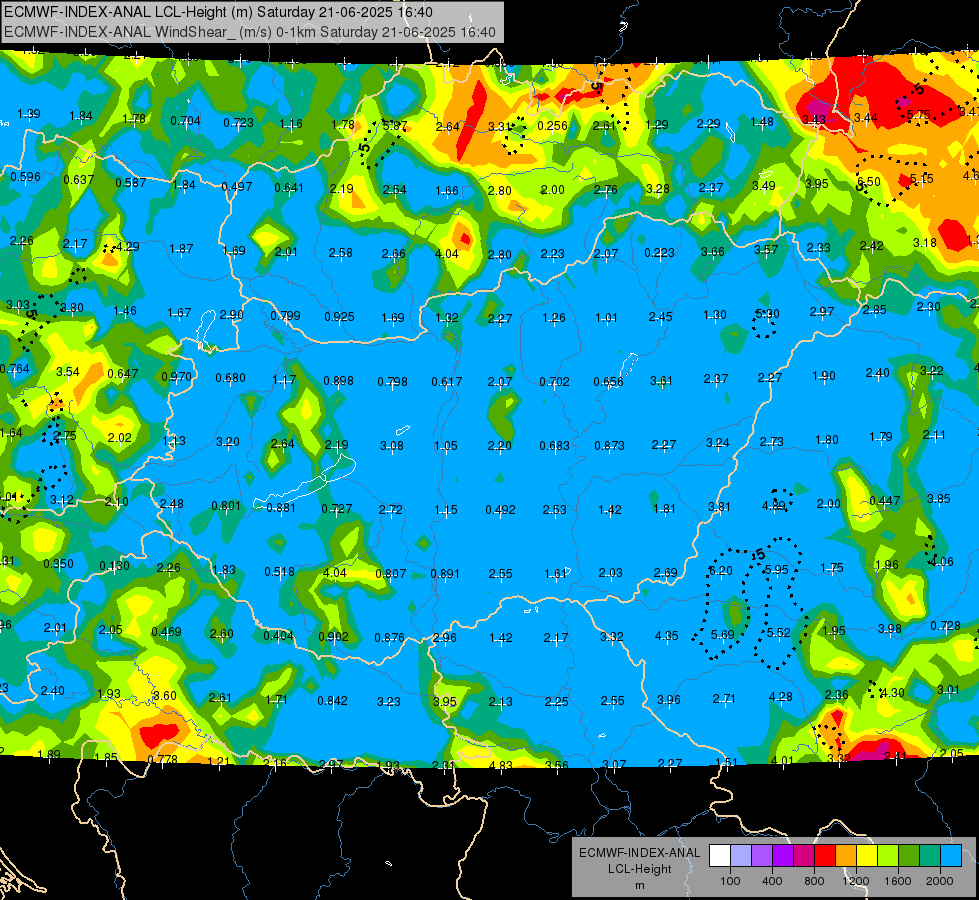
Task: Click wind shear value 0.680
Action: pyautogui.click(x=230, y=378)
